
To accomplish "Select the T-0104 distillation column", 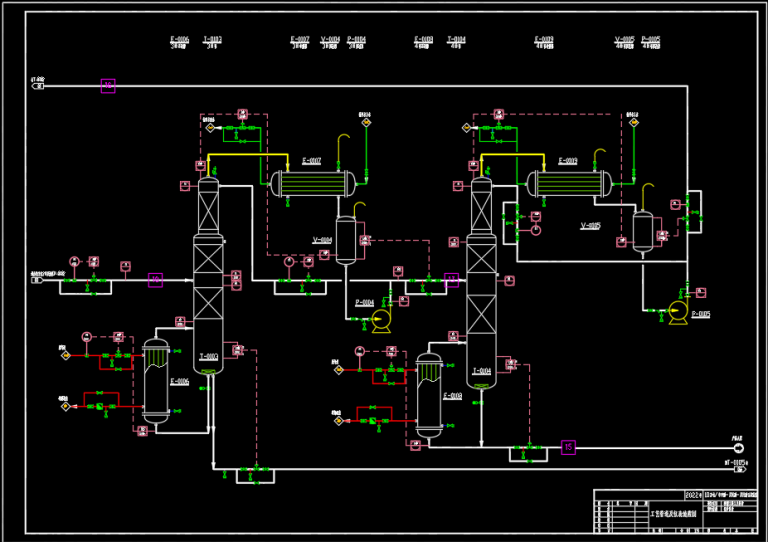I will coord(481,280).
